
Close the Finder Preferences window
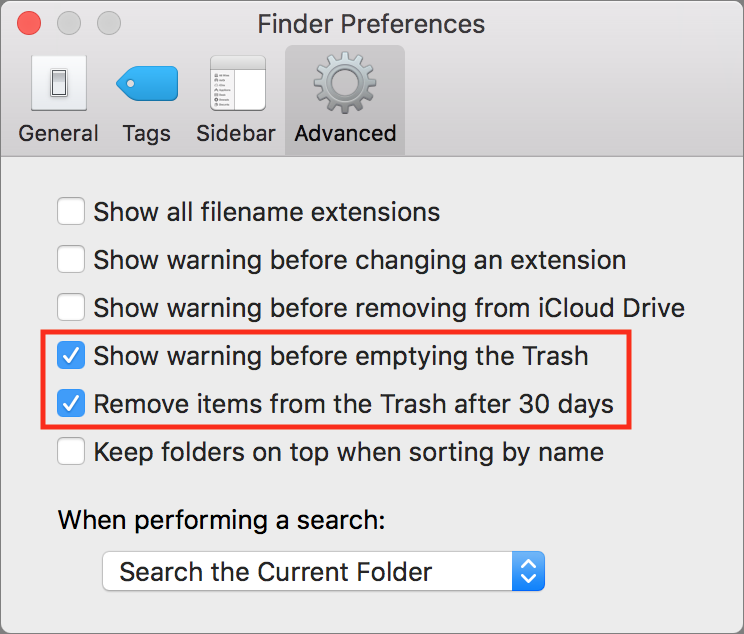tap(29, 23)
